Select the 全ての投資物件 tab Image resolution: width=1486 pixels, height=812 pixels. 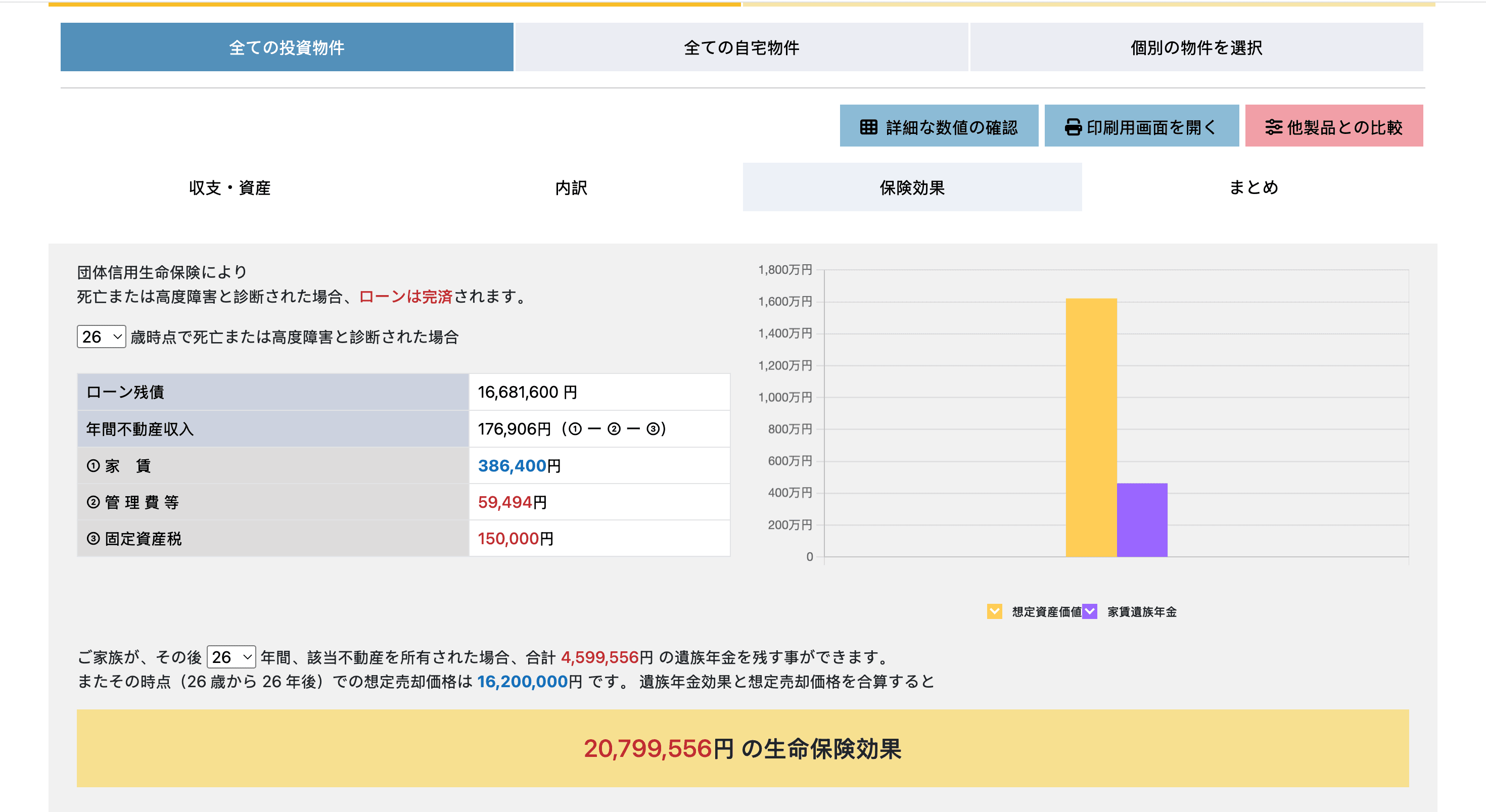click(287, 47)
